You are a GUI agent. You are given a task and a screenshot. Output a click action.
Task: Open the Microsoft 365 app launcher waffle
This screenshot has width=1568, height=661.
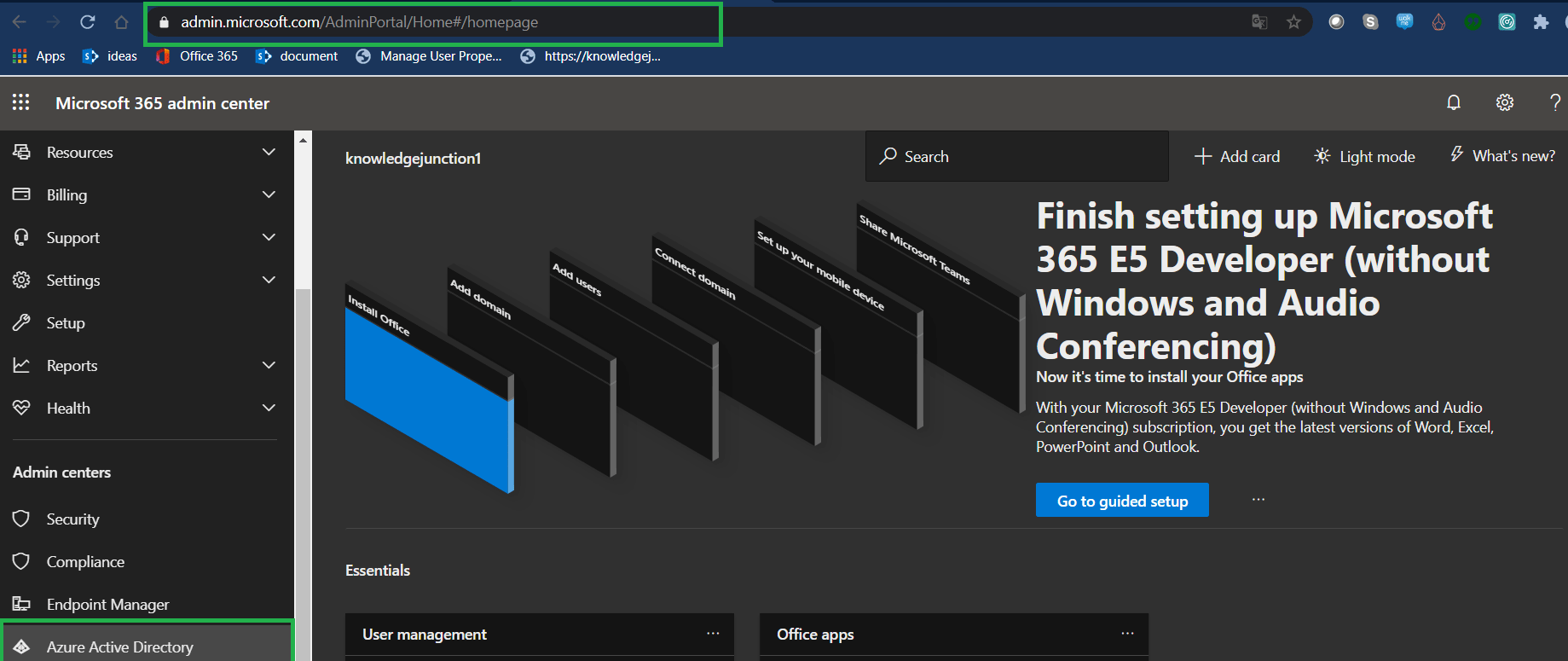pos(21,102)
